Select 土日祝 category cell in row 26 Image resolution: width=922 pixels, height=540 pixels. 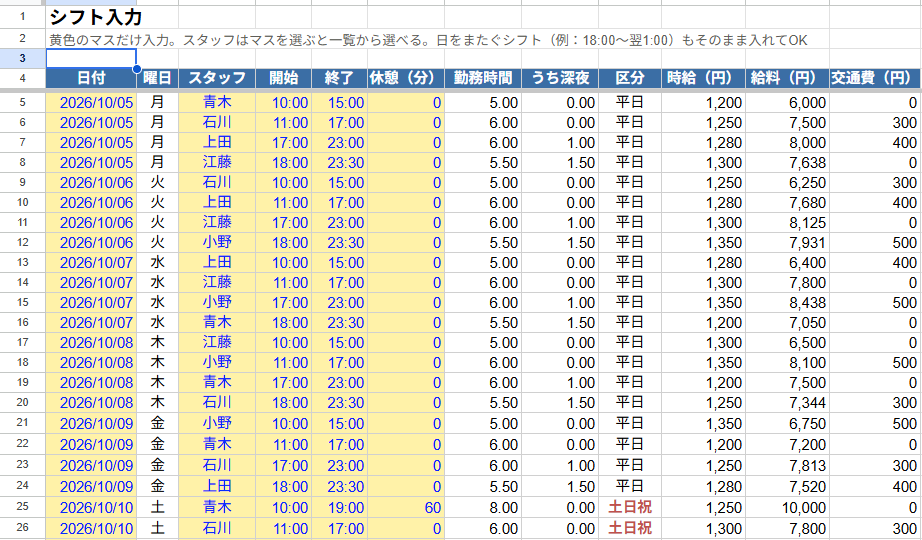point(630,528)
